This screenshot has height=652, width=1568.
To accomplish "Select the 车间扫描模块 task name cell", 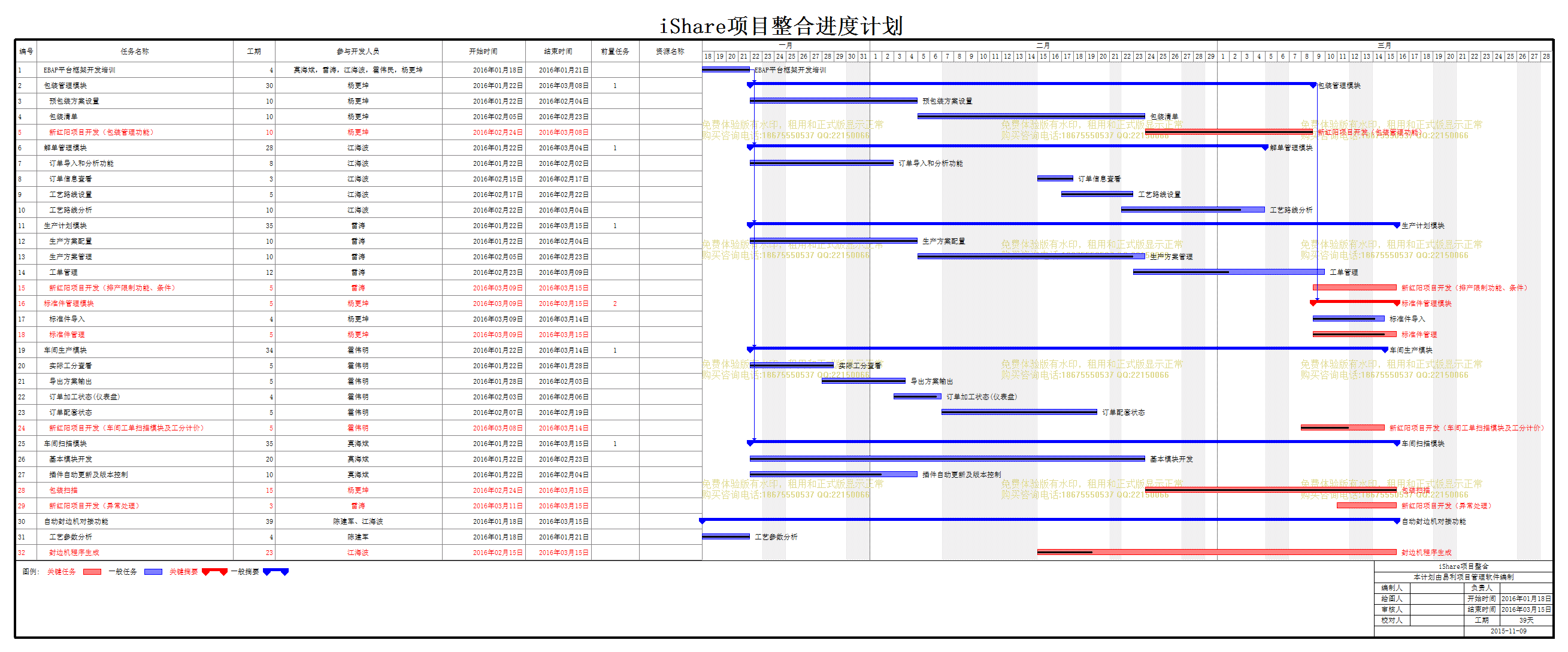I will 135,444.
